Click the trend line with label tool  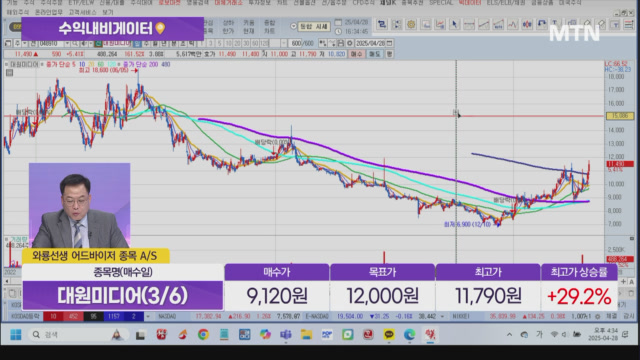498,25
